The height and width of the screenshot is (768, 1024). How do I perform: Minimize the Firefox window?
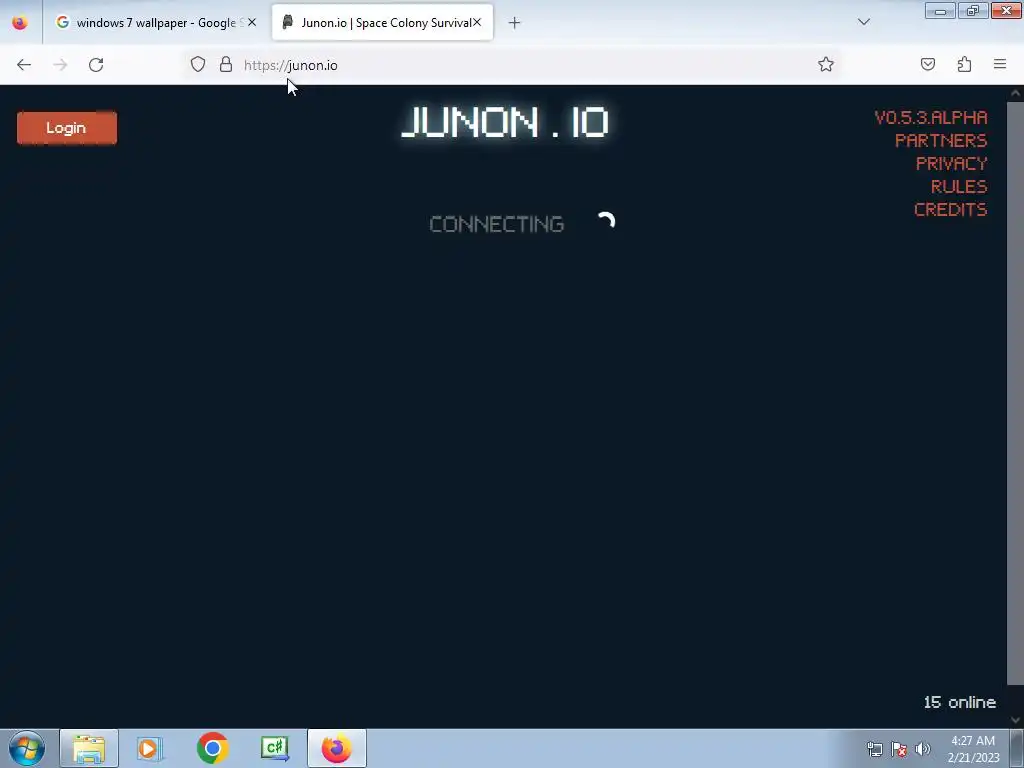[940, 11]
